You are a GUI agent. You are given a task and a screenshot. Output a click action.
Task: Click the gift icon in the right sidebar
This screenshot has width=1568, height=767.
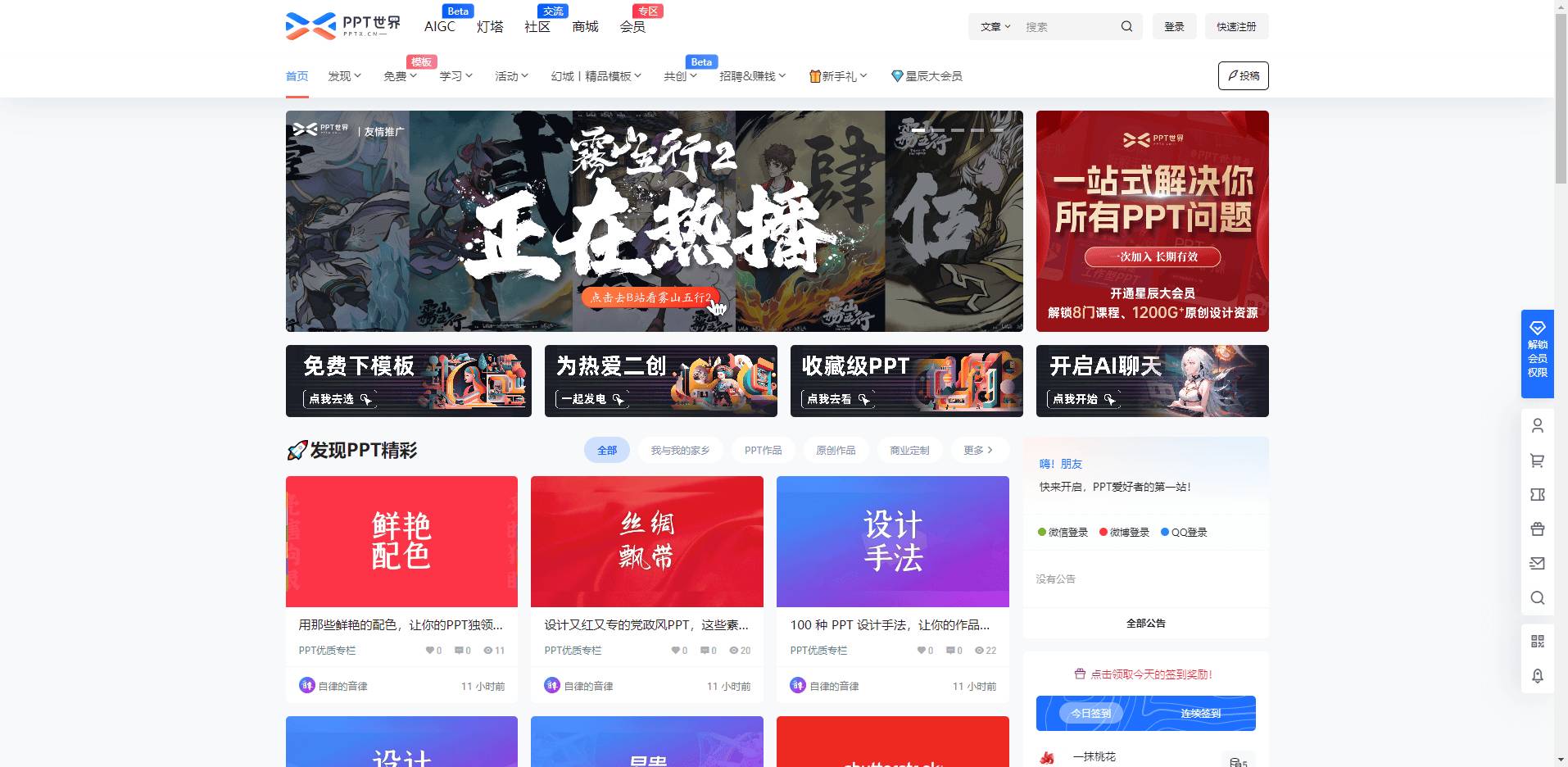[x=1538, y=529]
